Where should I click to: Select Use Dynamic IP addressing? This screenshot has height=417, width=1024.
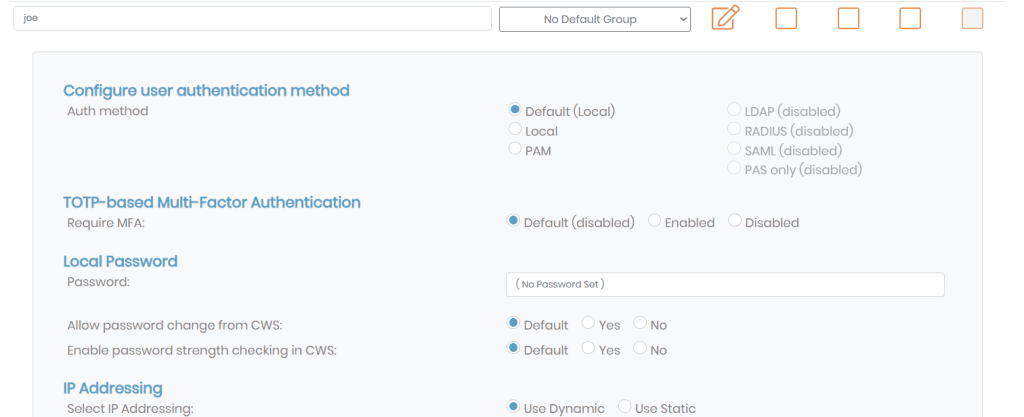[x=515, y=406]
